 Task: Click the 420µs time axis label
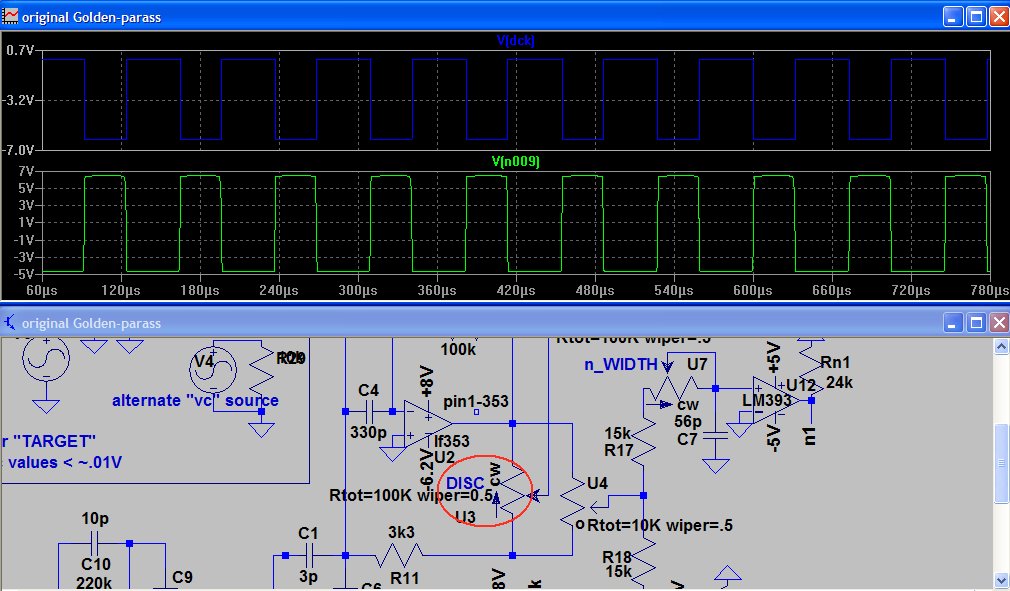(516, 290)
